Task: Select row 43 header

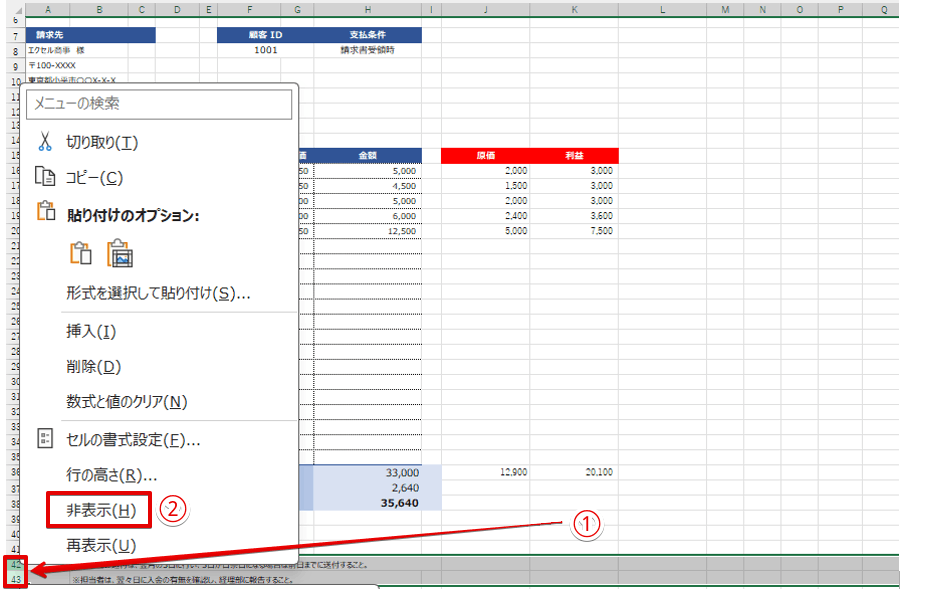Action: 16,579
